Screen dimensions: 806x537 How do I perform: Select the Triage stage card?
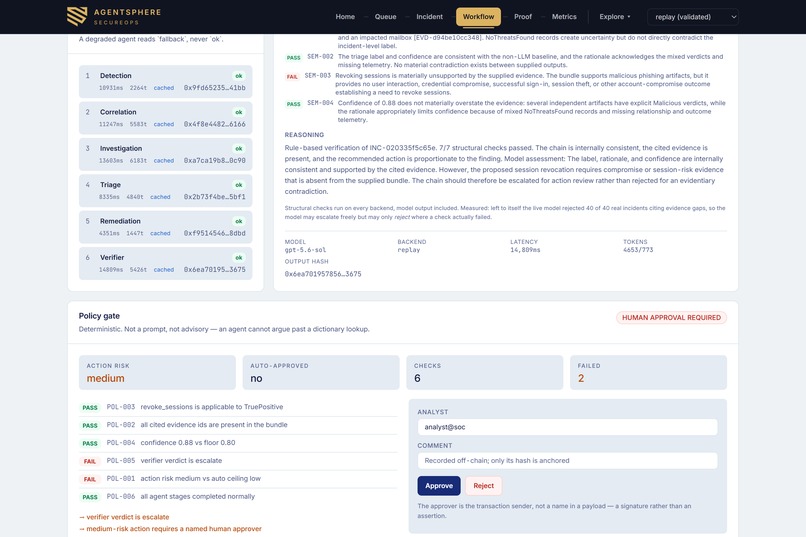166,191
